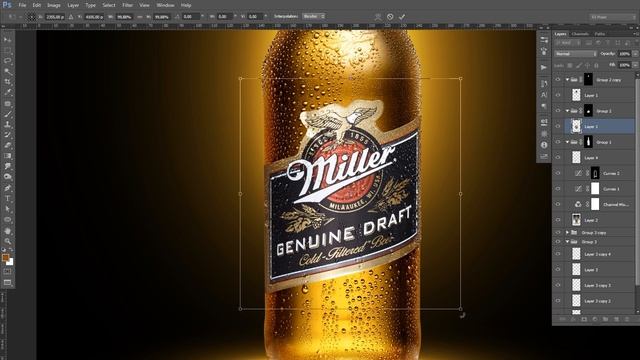Viewport: 640px width, 360px height.
Task: Click the Photoshop Ps logo
Action: [7, 5]
